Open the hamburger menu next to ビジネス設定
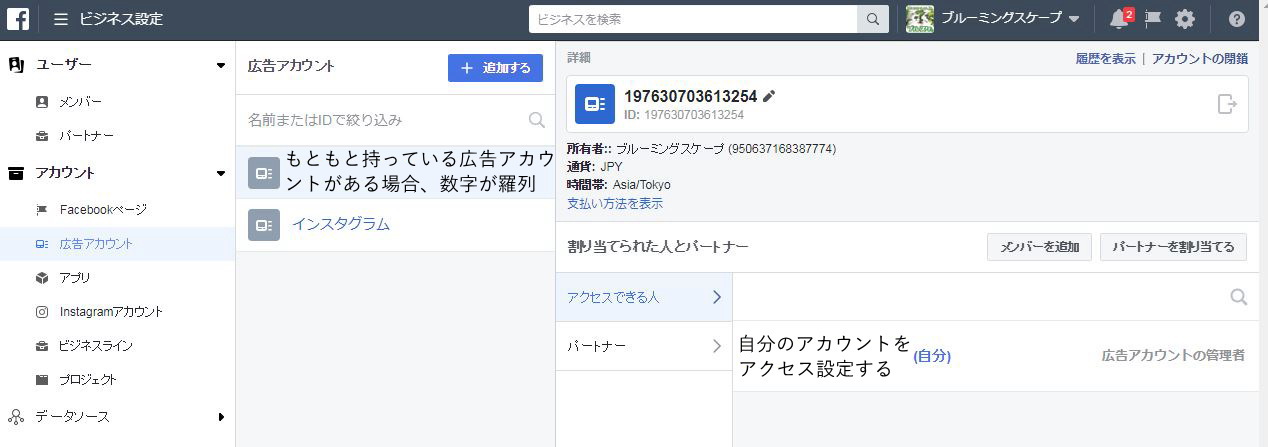This screenshot has height=447, width=1268. [61, 19]
